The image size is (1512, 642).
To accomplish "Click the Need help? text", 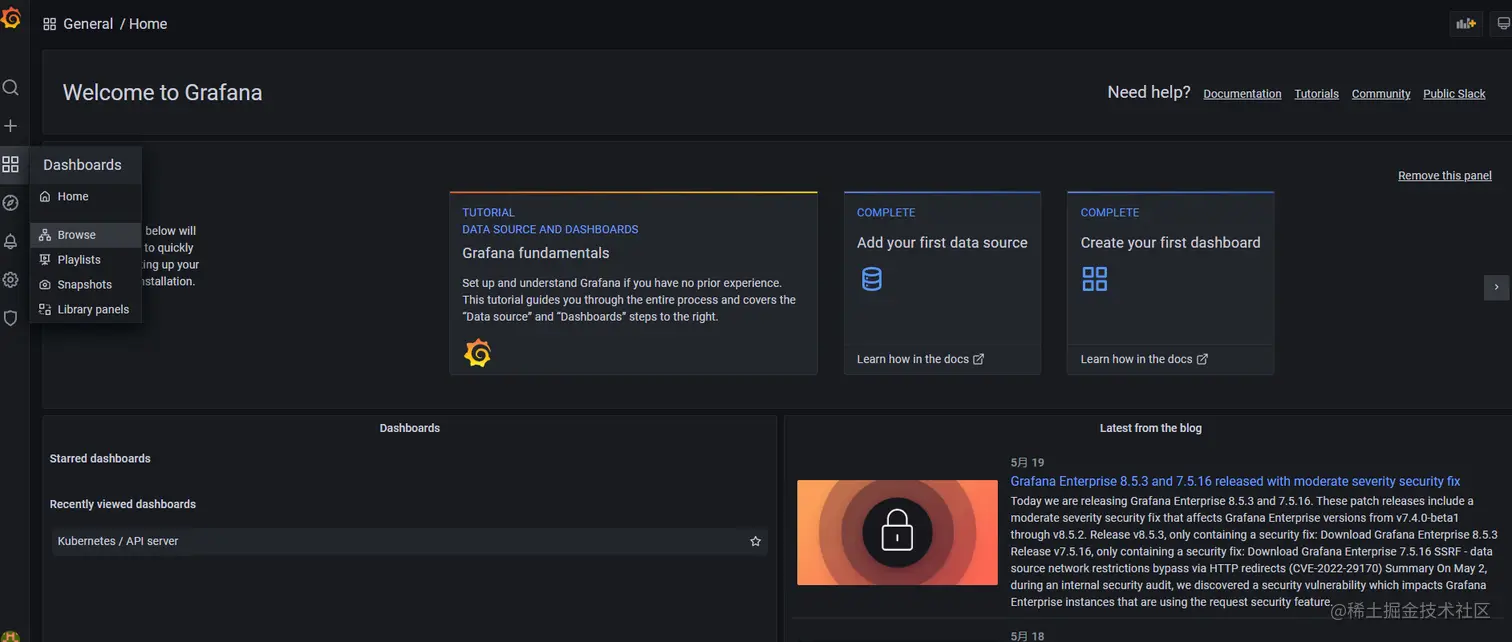I will [x=1149, y=92].
